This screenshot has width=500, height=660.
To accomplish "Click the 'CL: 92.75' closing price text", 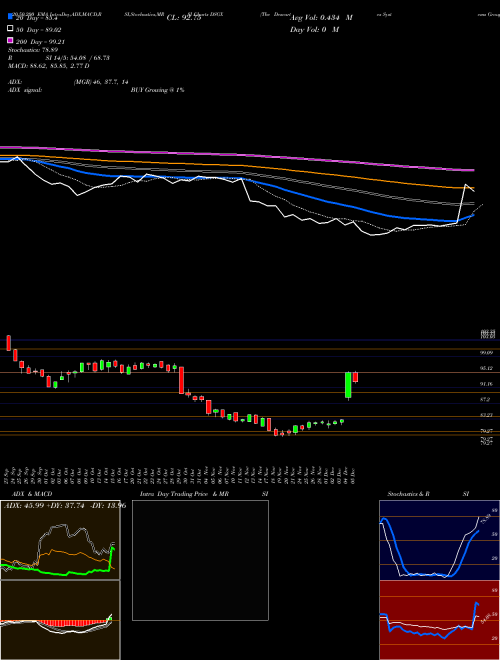I will coord(184,18).
